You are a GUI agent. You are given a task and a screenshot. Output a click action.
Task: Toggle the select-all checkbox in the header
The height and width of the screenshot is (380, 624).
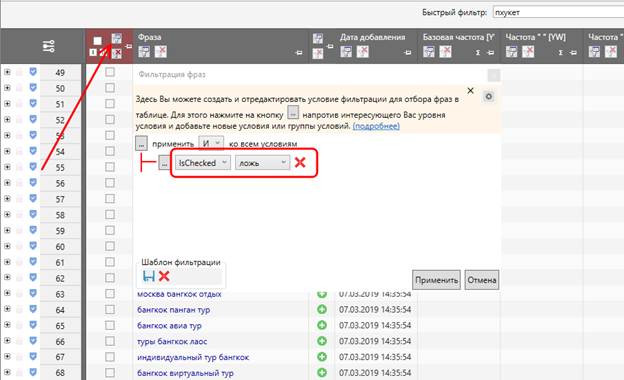(98, 41)
